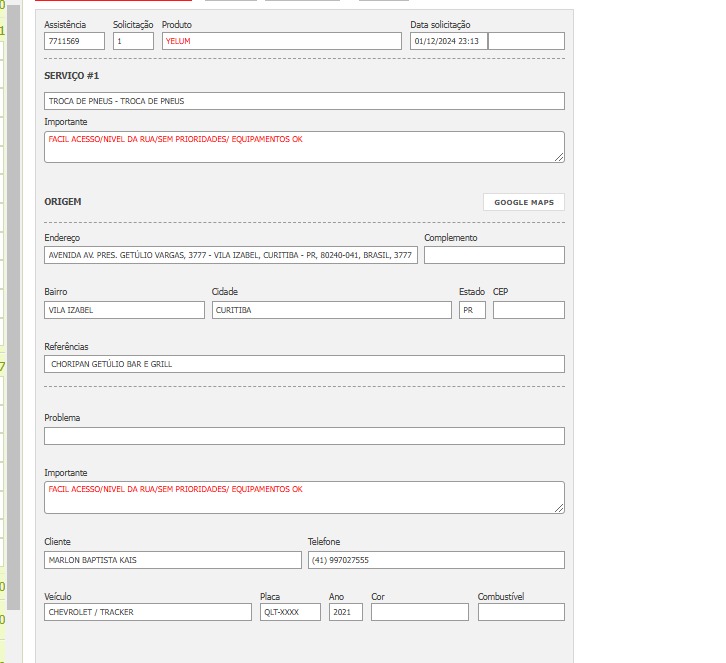726x663 pixels.
Task: Focus the Data solicitação date field
Action: pos(448,41)
